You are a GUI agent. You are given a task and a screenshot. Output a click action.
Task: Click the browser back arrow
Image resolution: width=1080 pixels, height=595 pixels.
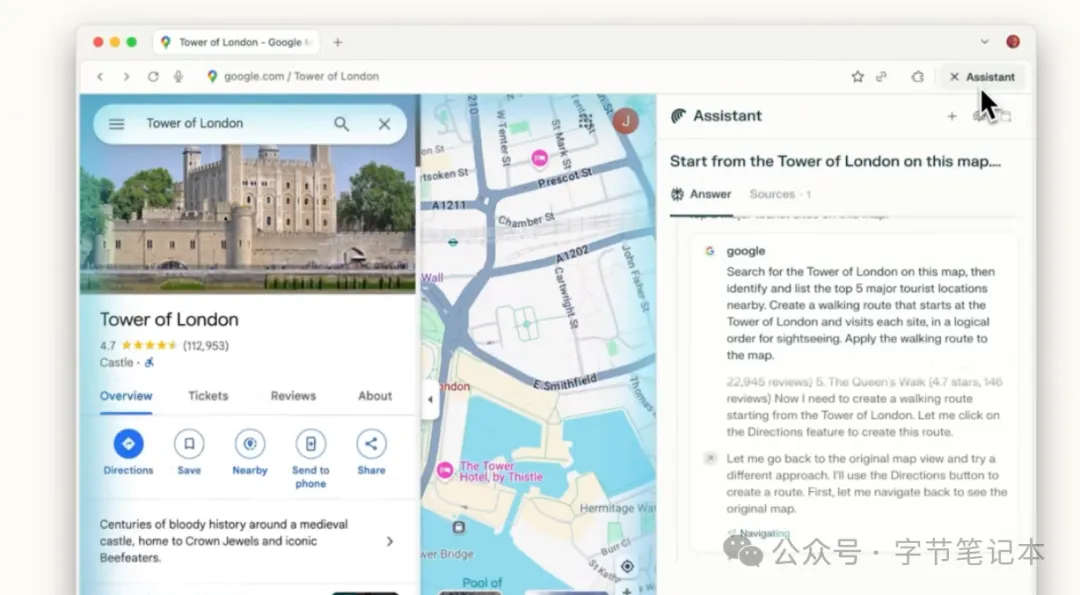[101, 76]
